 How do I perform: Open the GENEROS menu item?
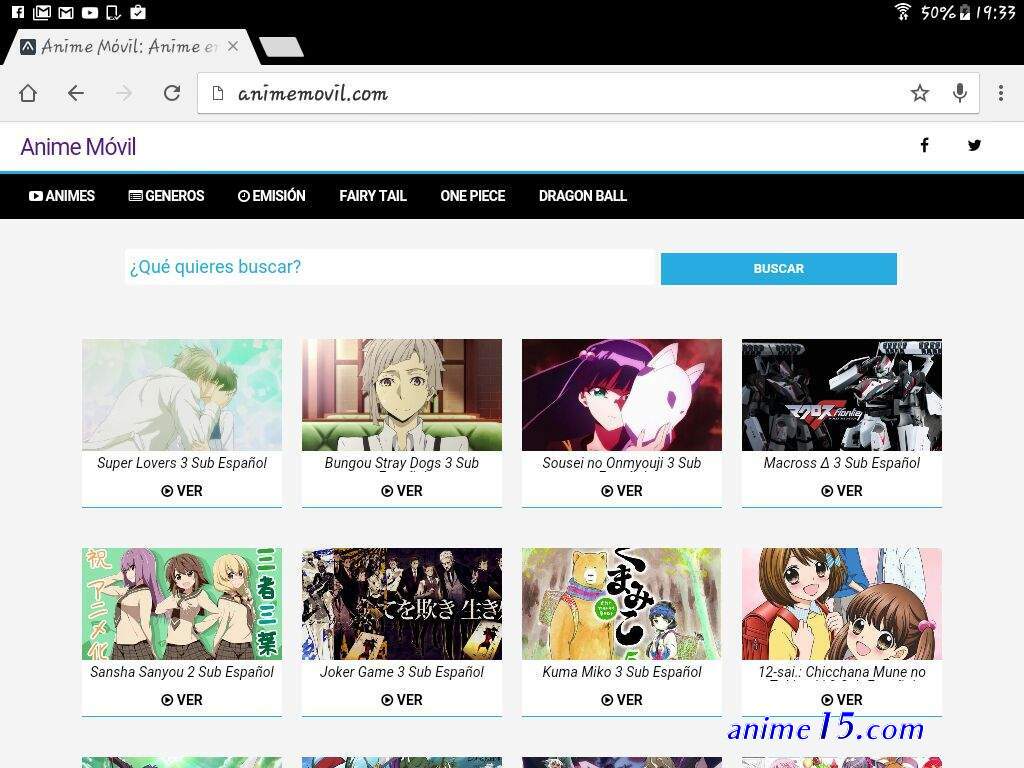[167, 196]
